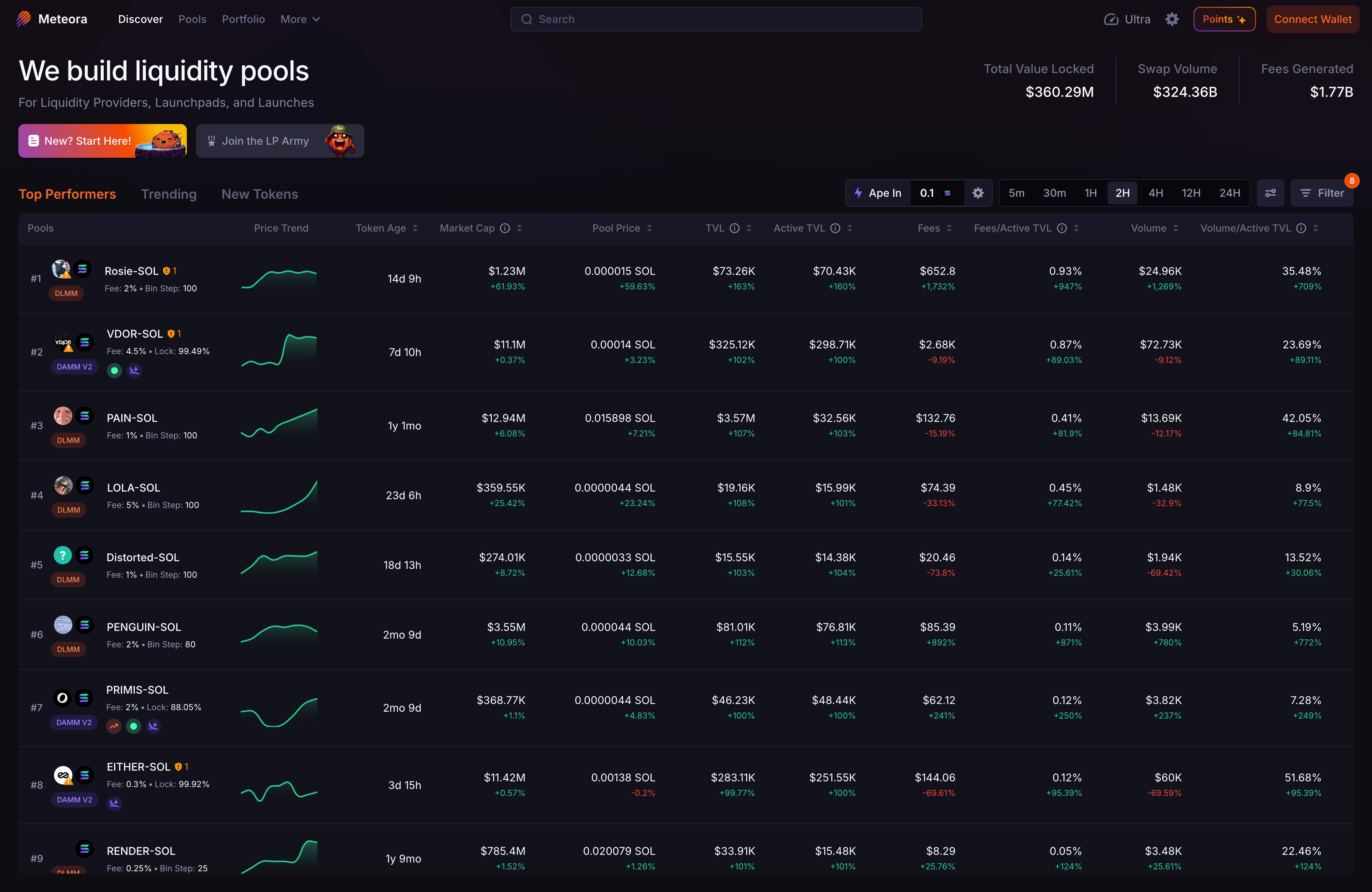This screenshot has width=1372, height=892.
Task: Select the 5m timeframe
Action: [1016, 193]
